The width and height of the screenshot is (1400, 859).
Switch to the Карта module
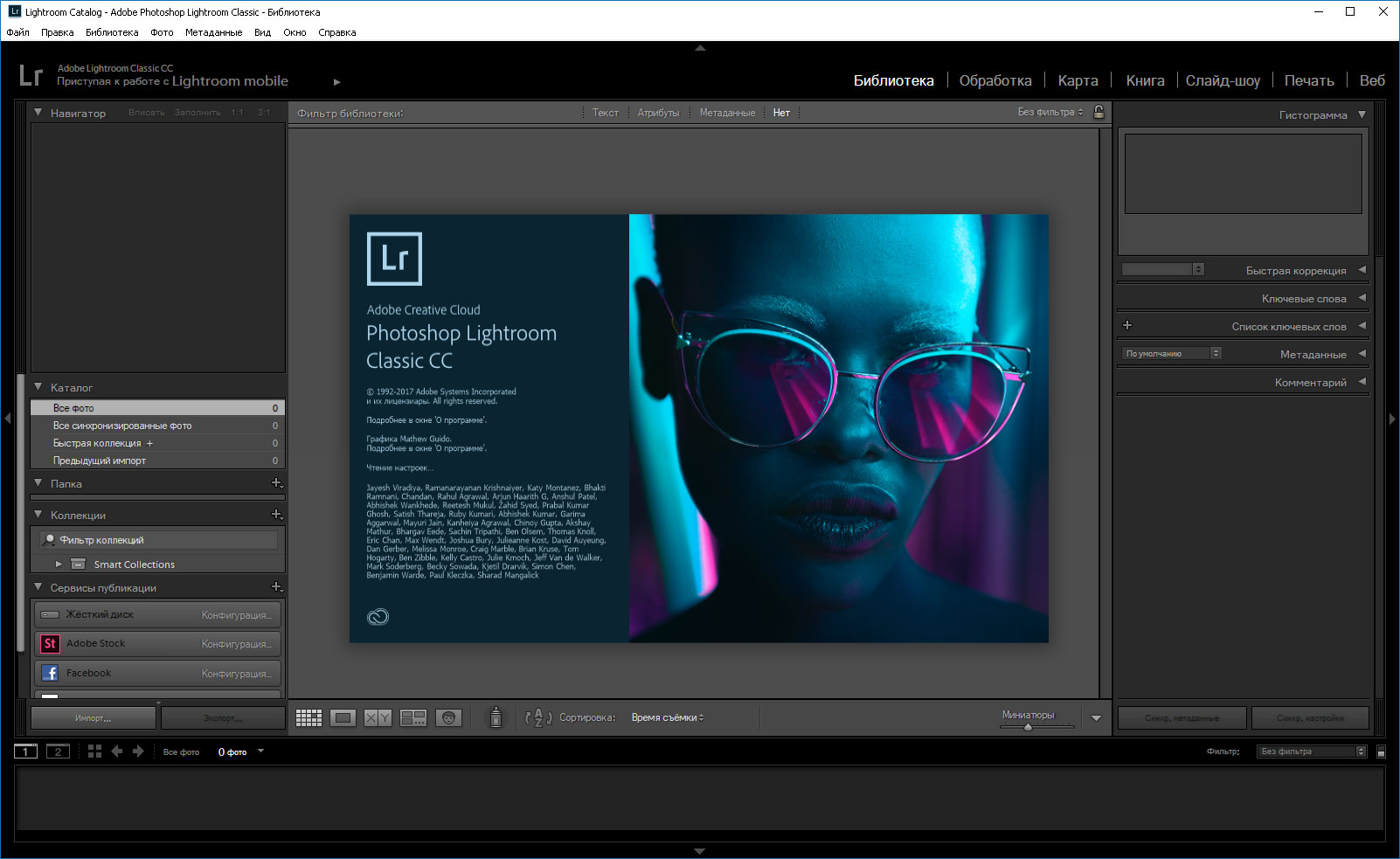coord(1078,80)
